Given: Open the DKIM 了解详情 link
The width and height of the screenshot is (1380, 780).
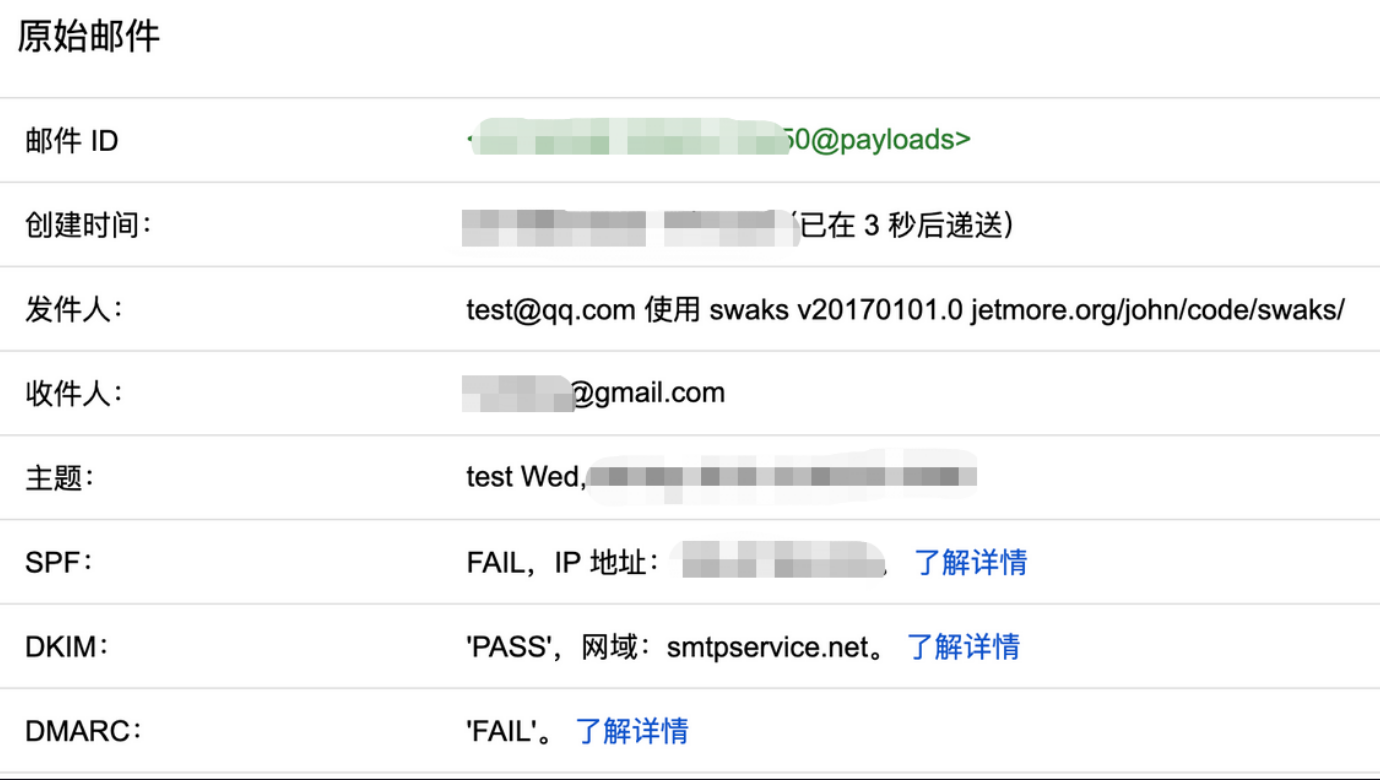Looking at the screenshot, I should [x=963, y=646].
